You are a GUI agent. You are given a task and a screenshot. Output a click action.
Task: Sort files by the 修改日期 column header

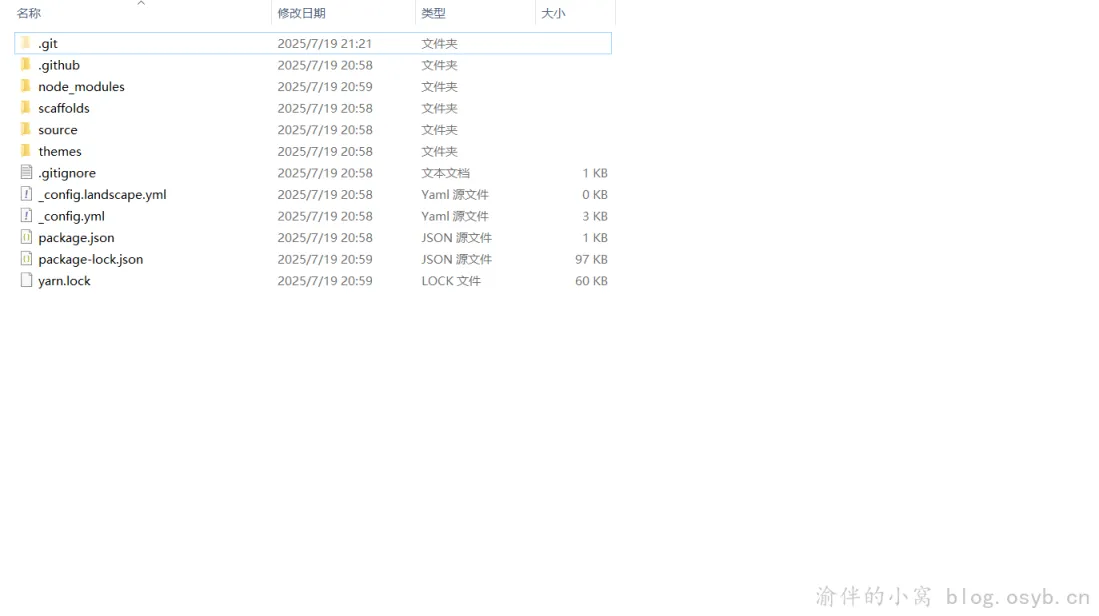coord(302,14)
